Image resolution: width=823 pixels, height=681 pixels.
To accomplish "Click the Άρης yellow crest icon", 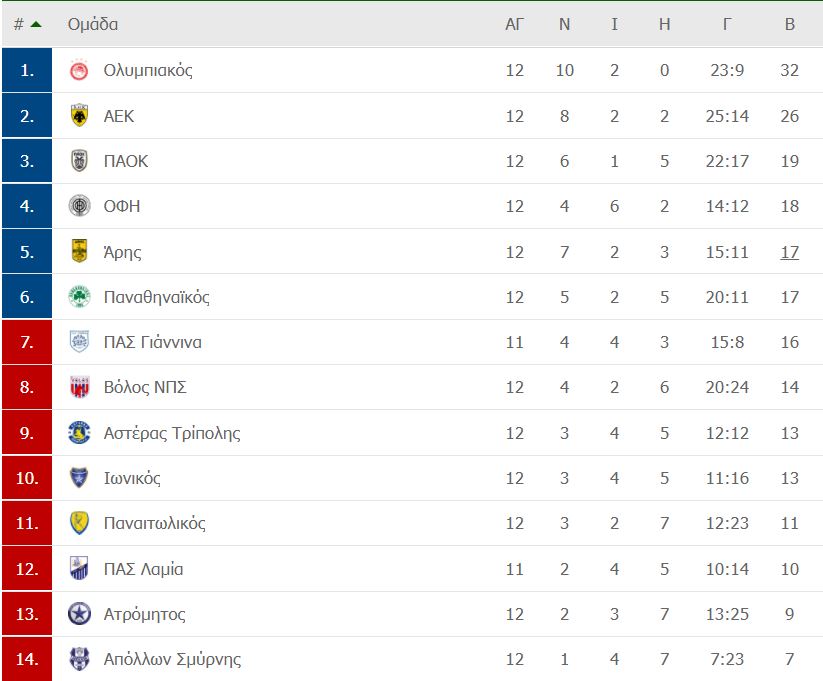I will tap(79, 251).
